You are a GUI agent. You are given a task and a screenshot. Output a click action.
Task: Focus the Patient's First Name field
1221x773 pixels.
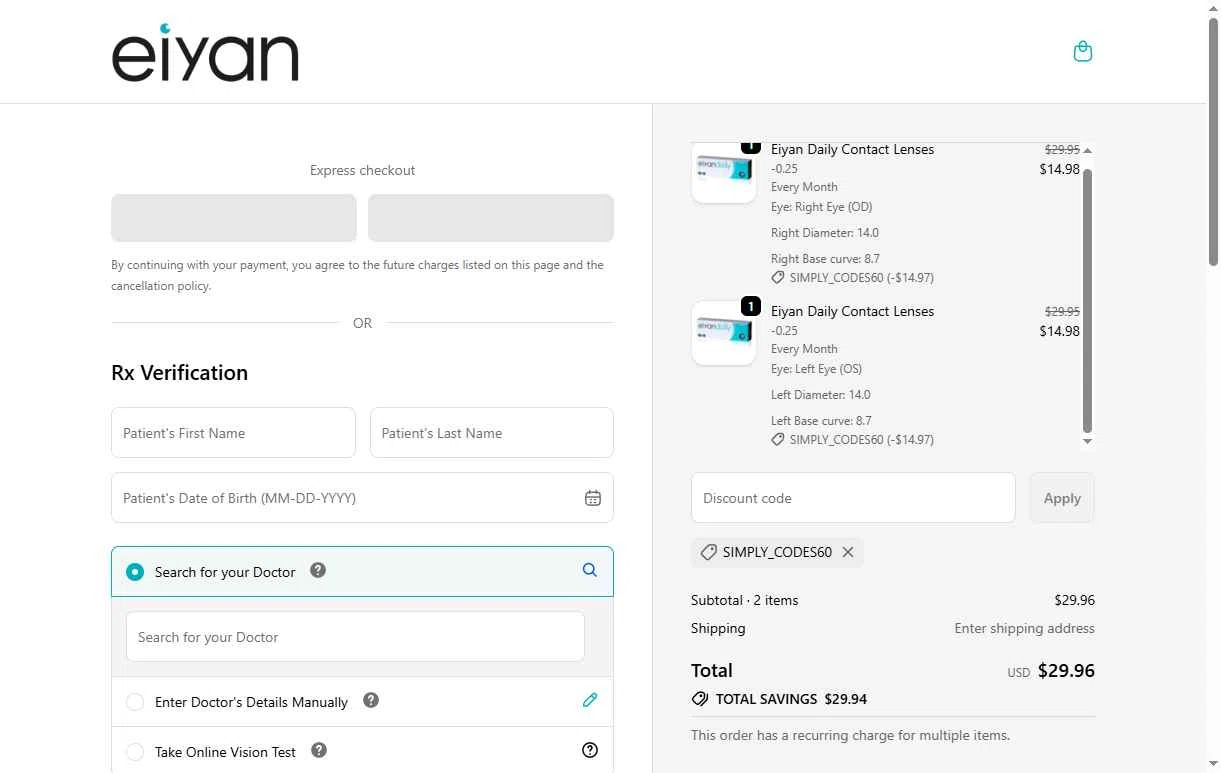(x=233, y=433)
